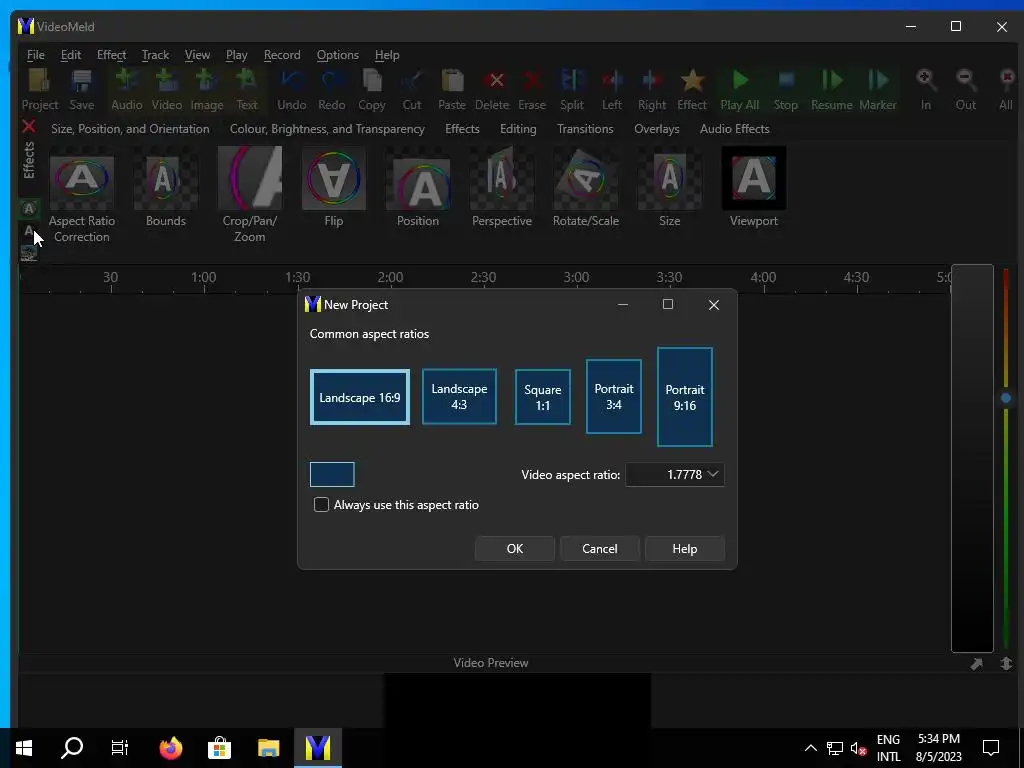The image size is (1024, 768).
Task: Open File Explorer from the taskbar
Action: 268,748
